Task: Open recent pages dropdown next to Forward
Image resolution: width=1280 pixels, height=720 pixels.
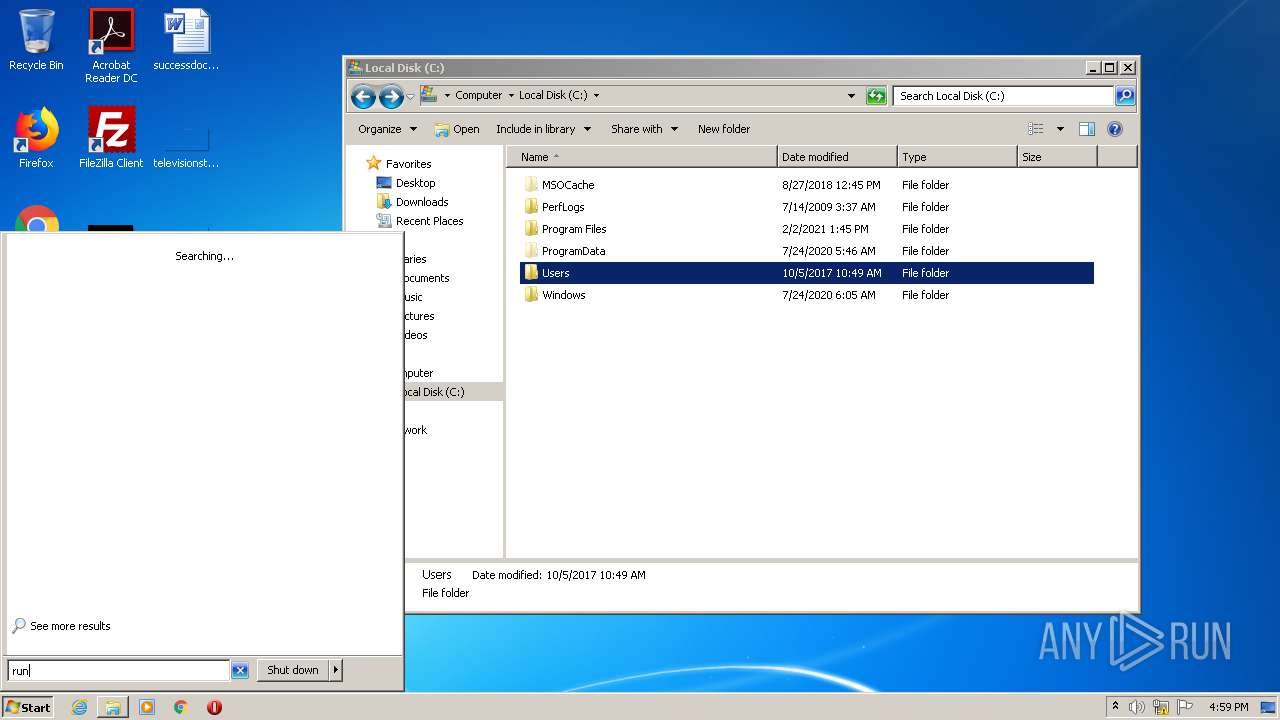Action: (410, 97)
